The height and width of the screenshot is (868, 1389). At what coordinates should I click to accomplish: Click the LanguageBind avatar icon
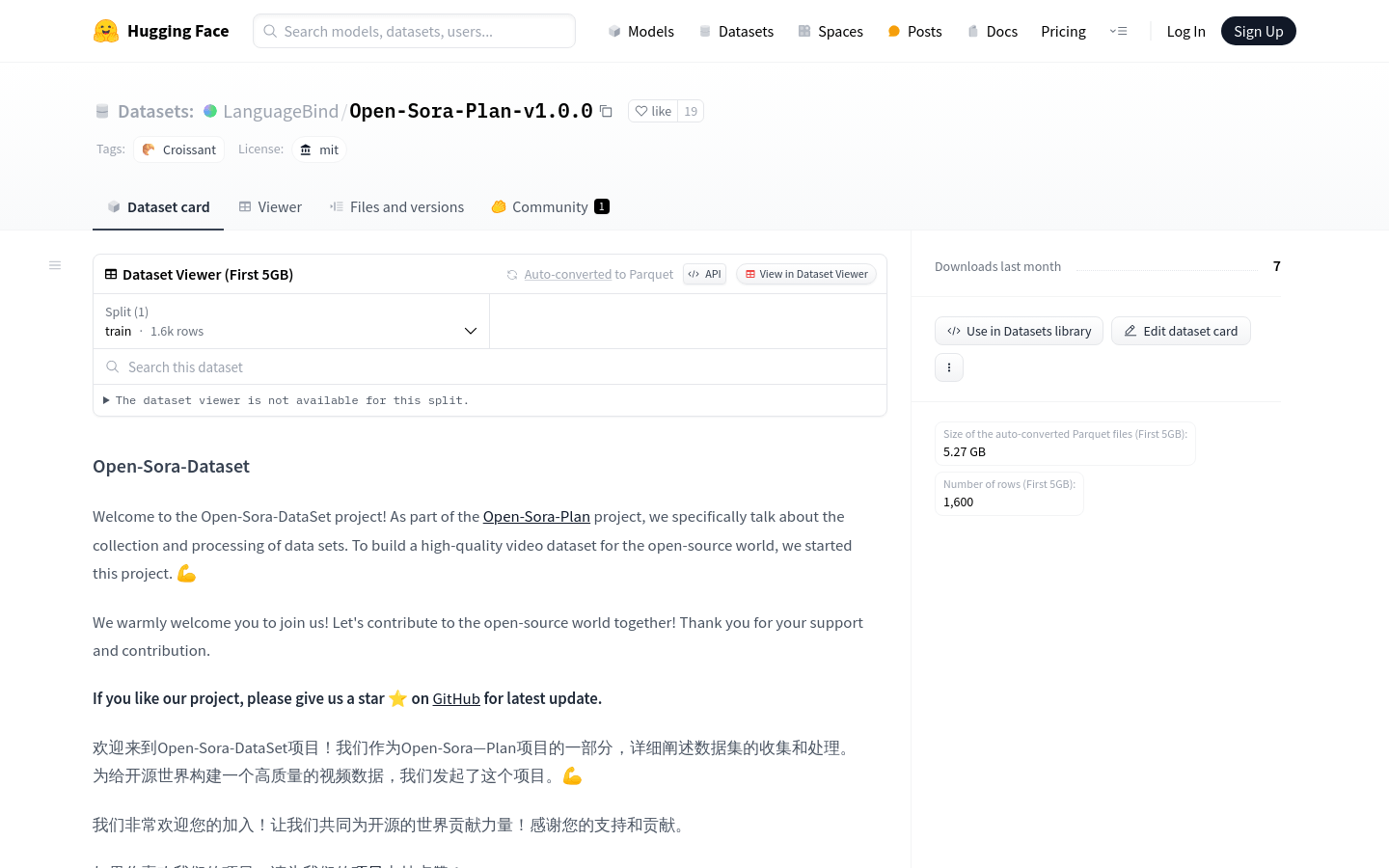point(210,111)
